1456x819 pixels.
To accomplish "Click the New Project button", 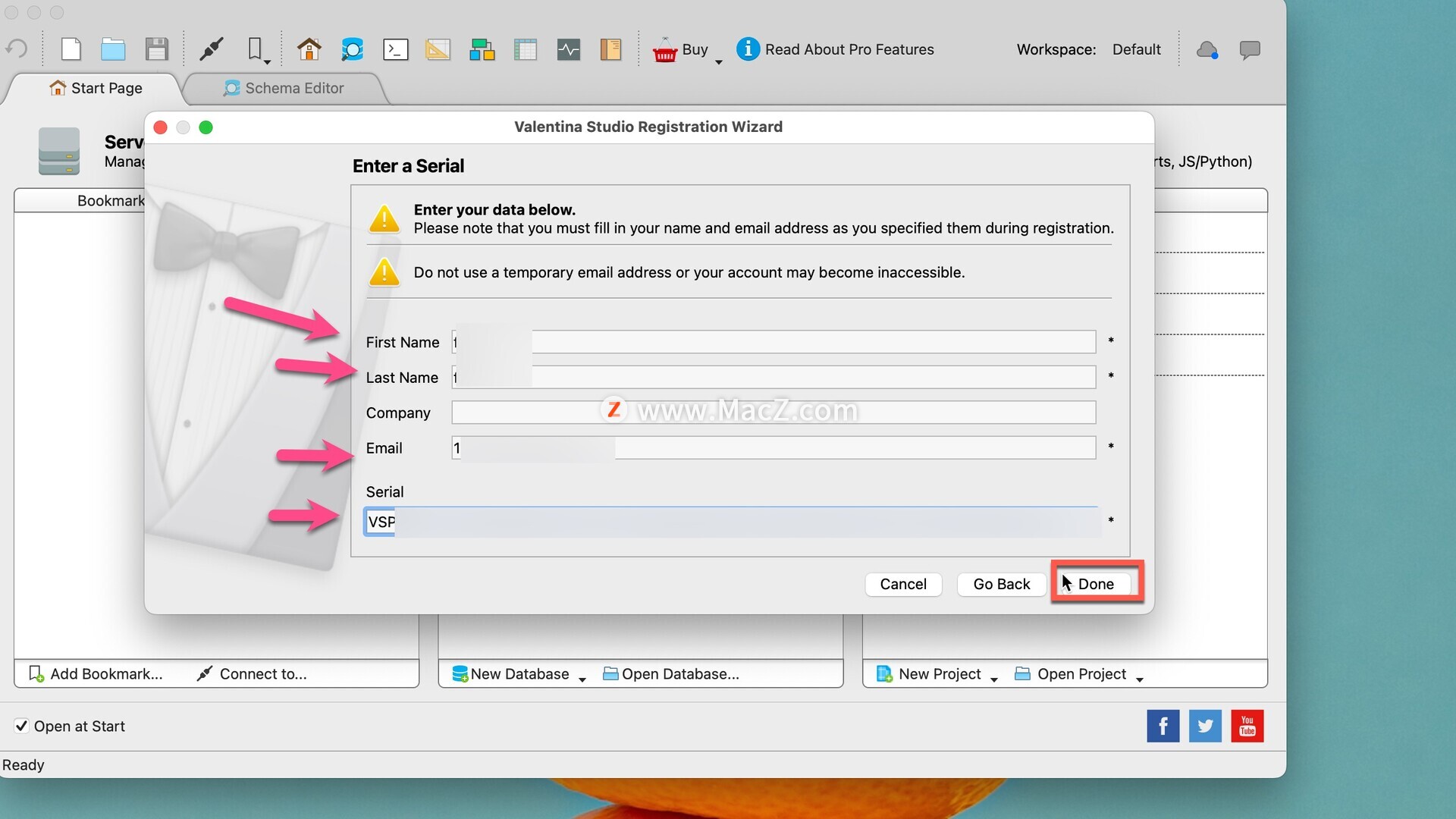I will [929, 673].
